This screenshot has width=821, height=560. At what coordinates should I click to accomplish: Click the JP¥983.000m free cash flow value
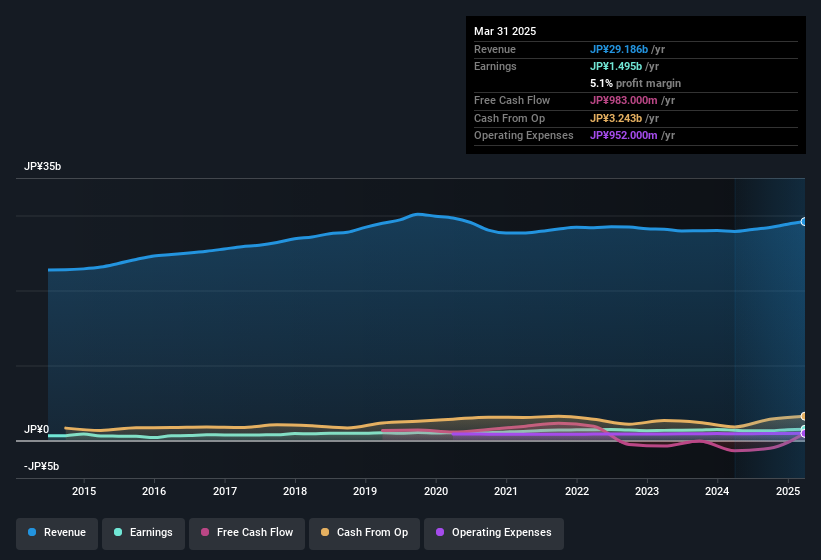click(x=624, y=100)
